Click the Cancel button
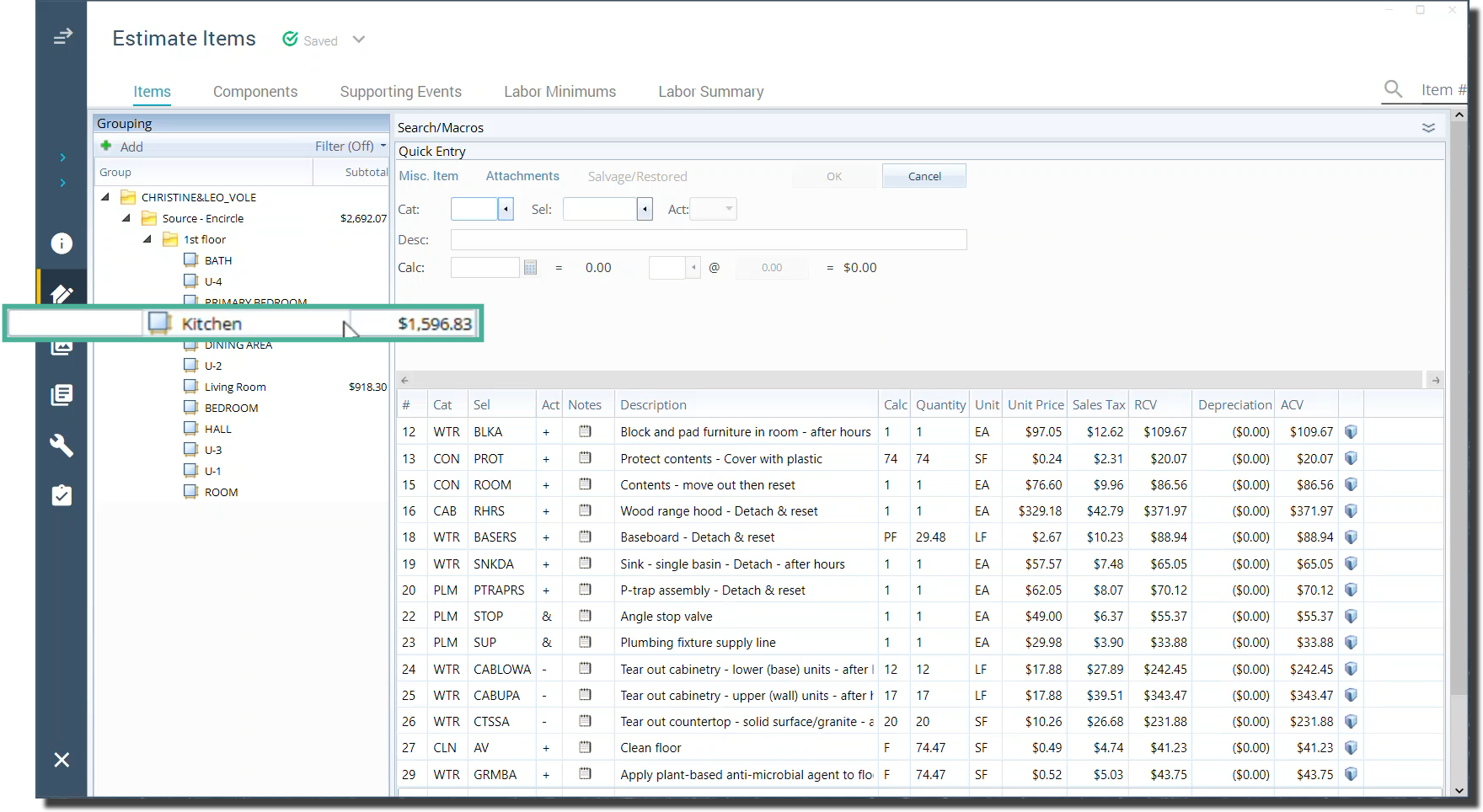Viewport: 1483px width, 812px height. click(x=924, y=176)
